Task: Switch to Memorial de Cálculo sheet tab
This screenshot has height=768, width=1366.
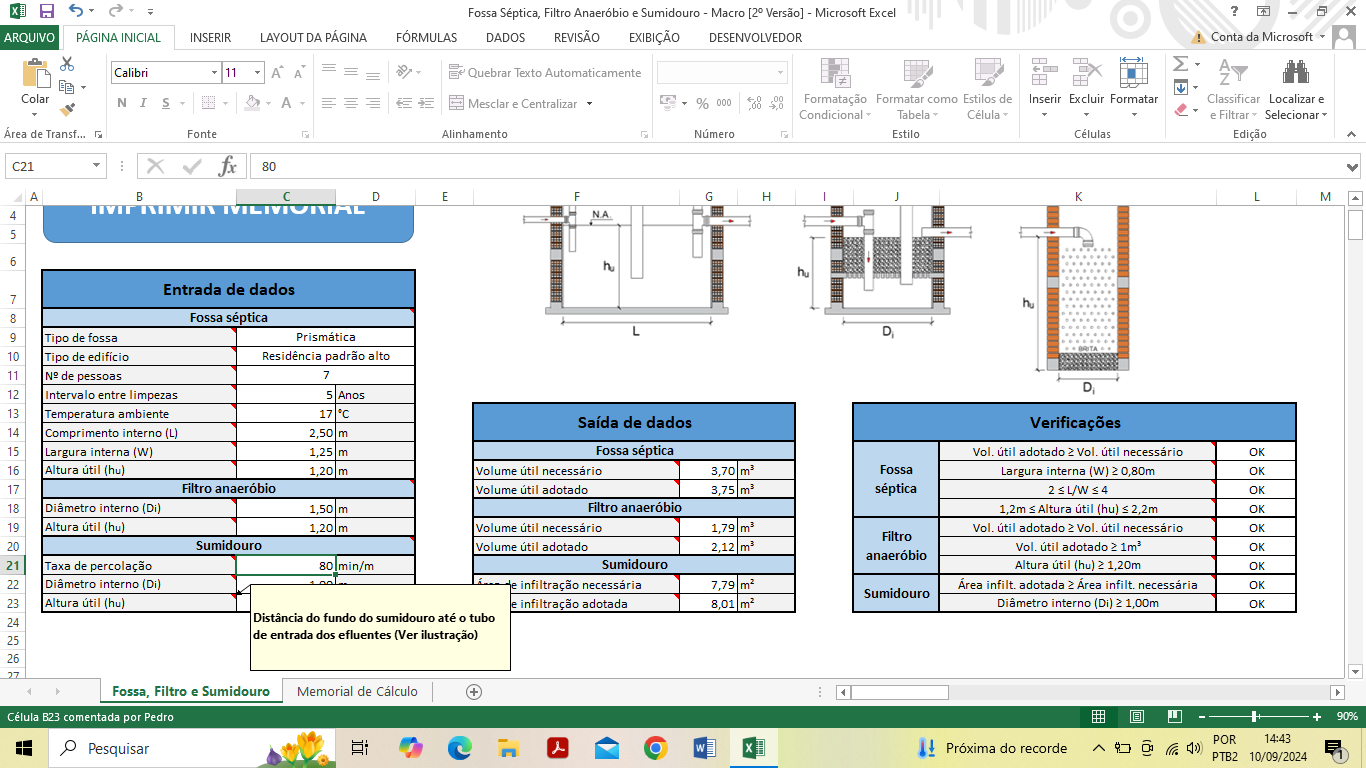Action: pyautogui.click(x=357, y=691)
